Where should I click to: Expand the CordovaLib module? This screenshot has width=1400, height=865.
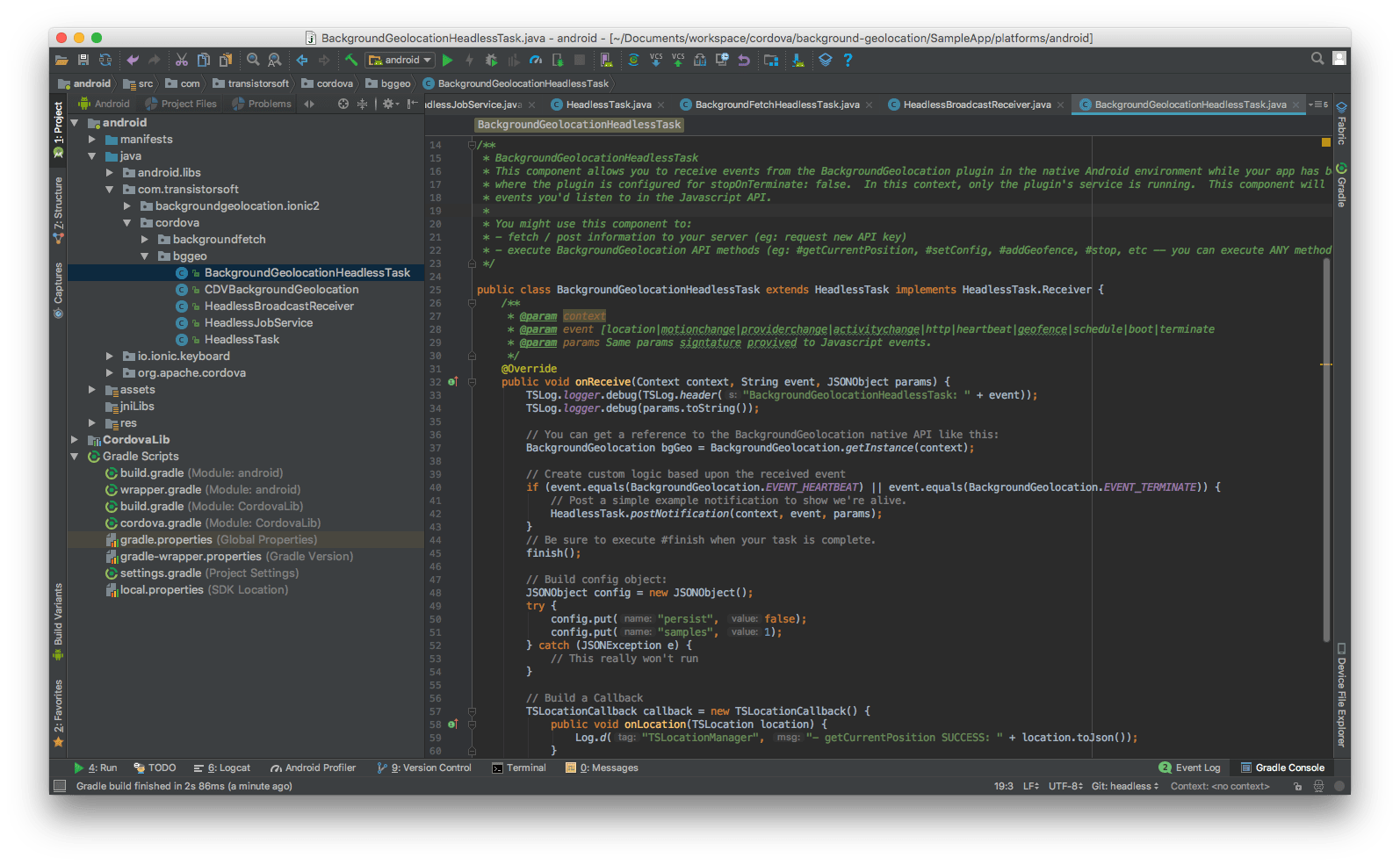click(x=75, y=440)
